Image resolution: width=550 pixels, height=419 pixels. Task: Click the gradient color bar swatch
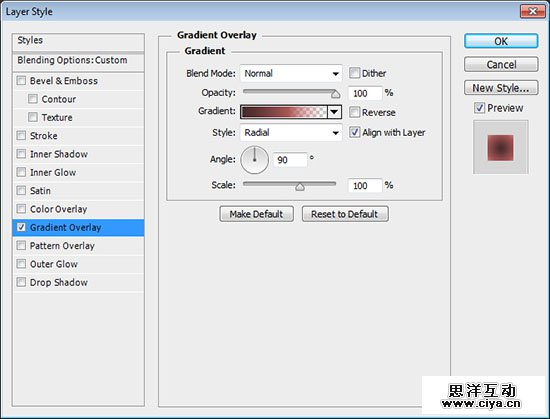click(x=284, y=112)
